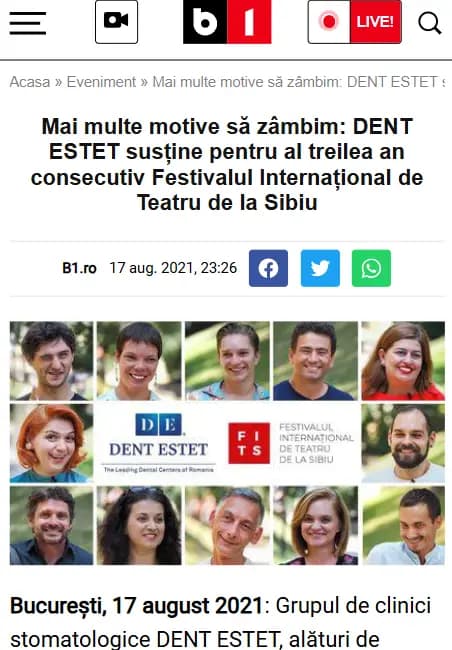Click the DENT ESTET logo in image

pyautogui.click(x=158, y=443)
